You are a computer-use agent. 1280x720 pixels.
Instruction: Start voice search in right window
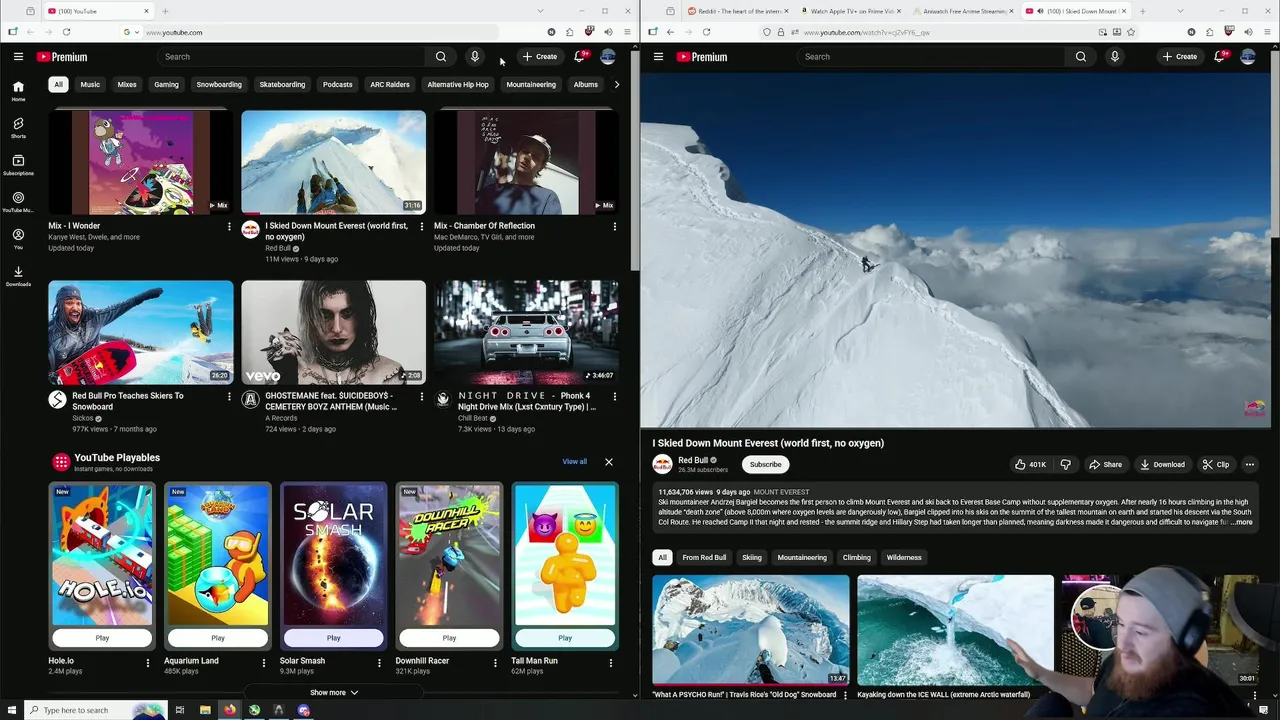[x=1115, y=57]
